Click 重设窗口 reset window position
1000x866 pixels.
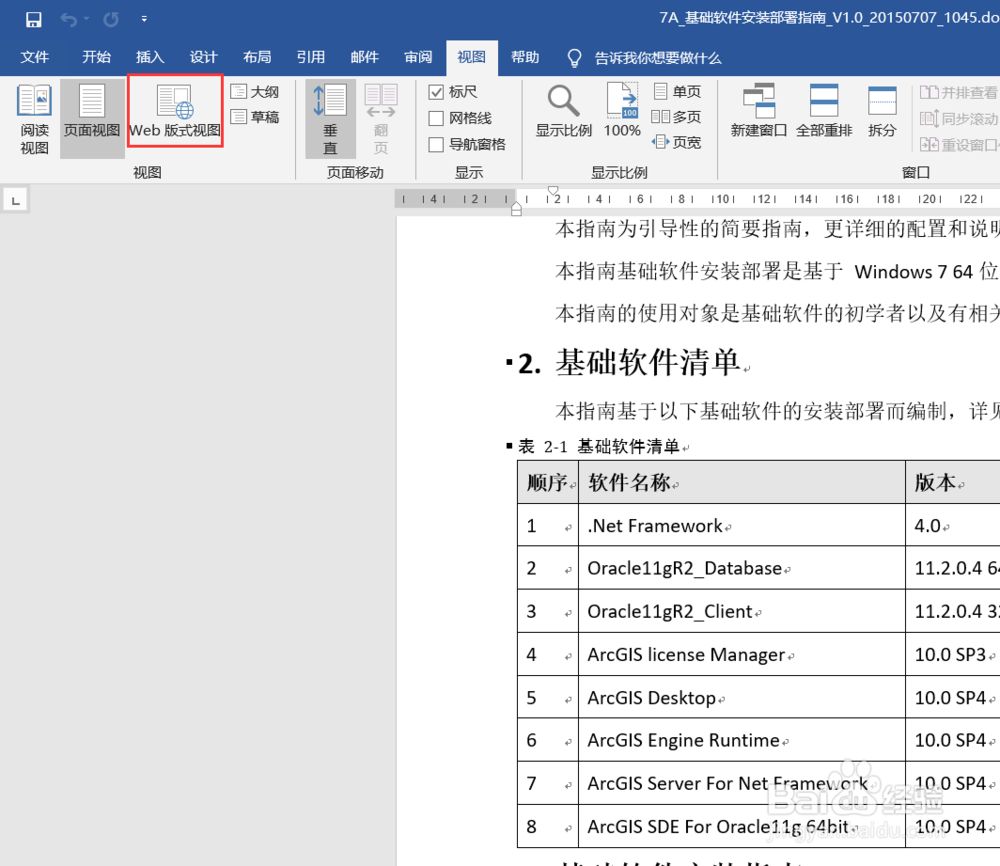click(x=959, y=145)
